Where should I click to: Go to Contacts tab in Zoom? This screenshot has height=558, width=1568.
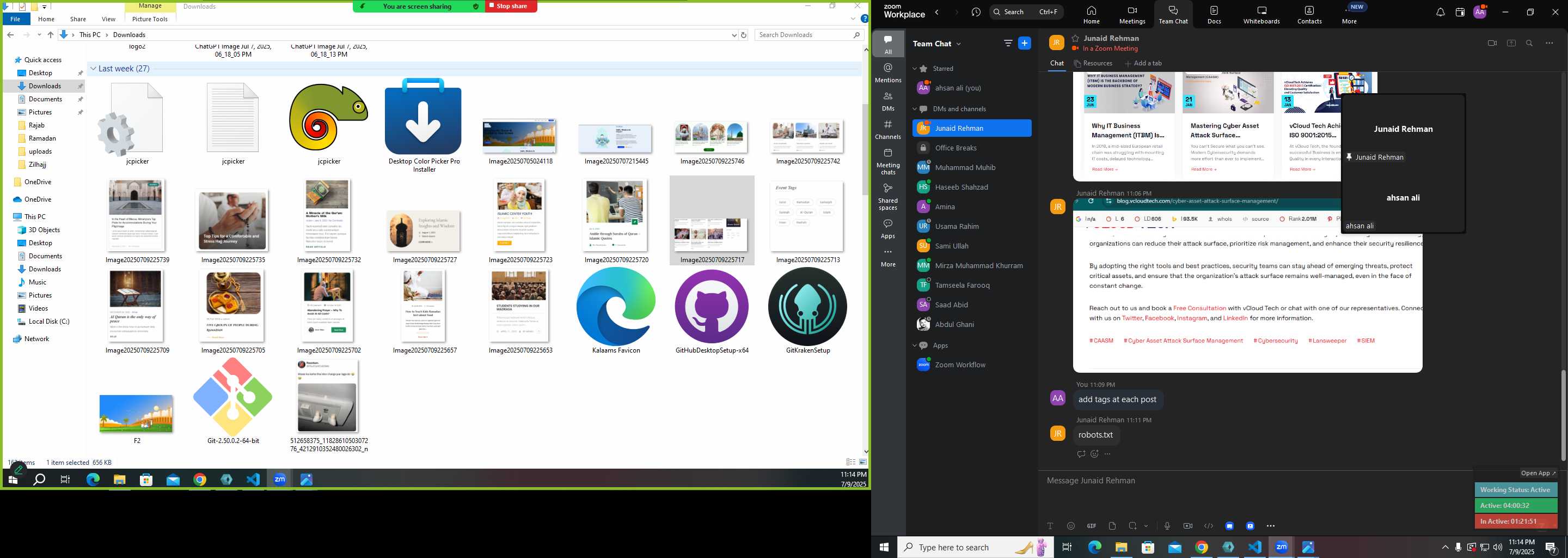[1309, 15]
